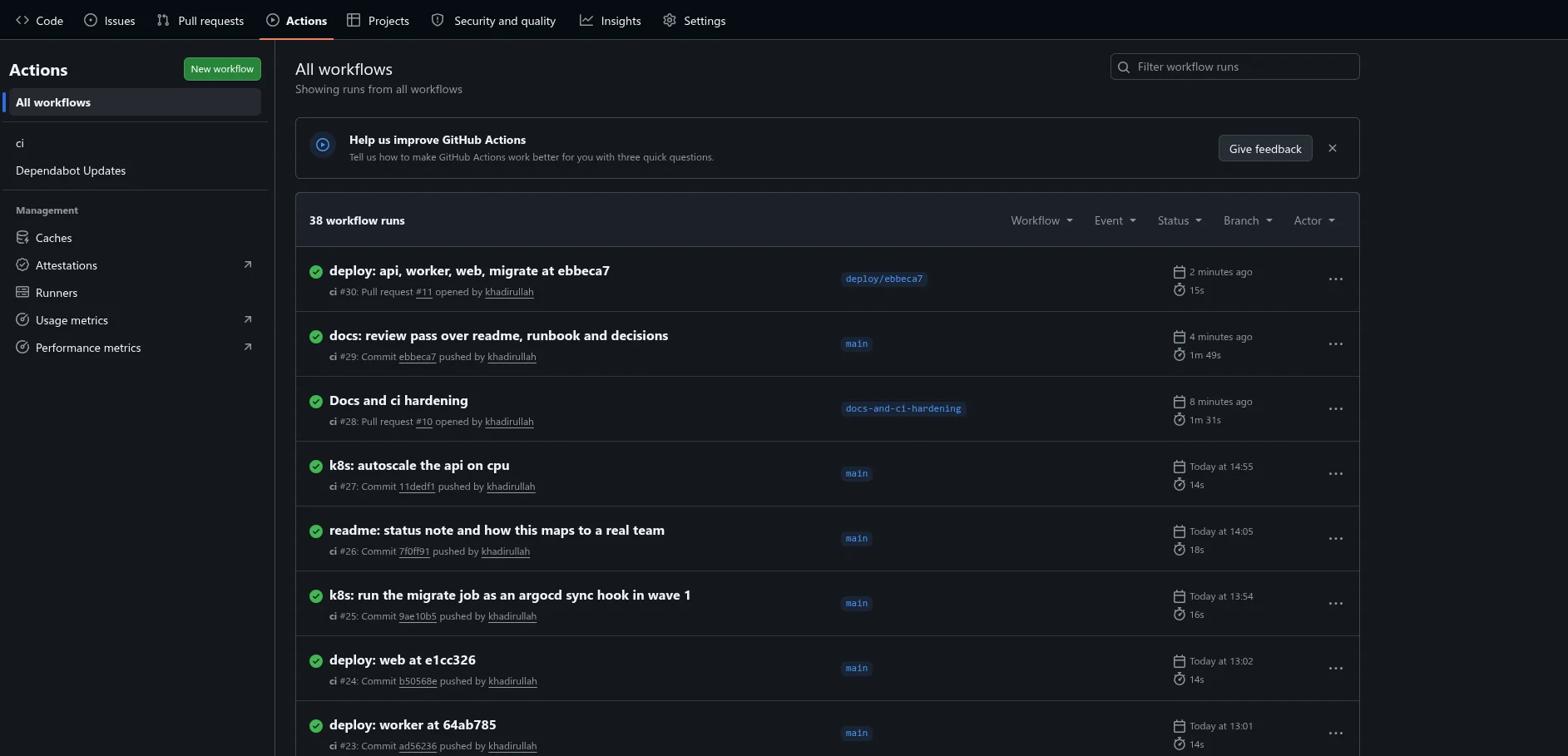Open Usage metrics page
Viewport: 1568px width, 756px height.
point(133,320)
